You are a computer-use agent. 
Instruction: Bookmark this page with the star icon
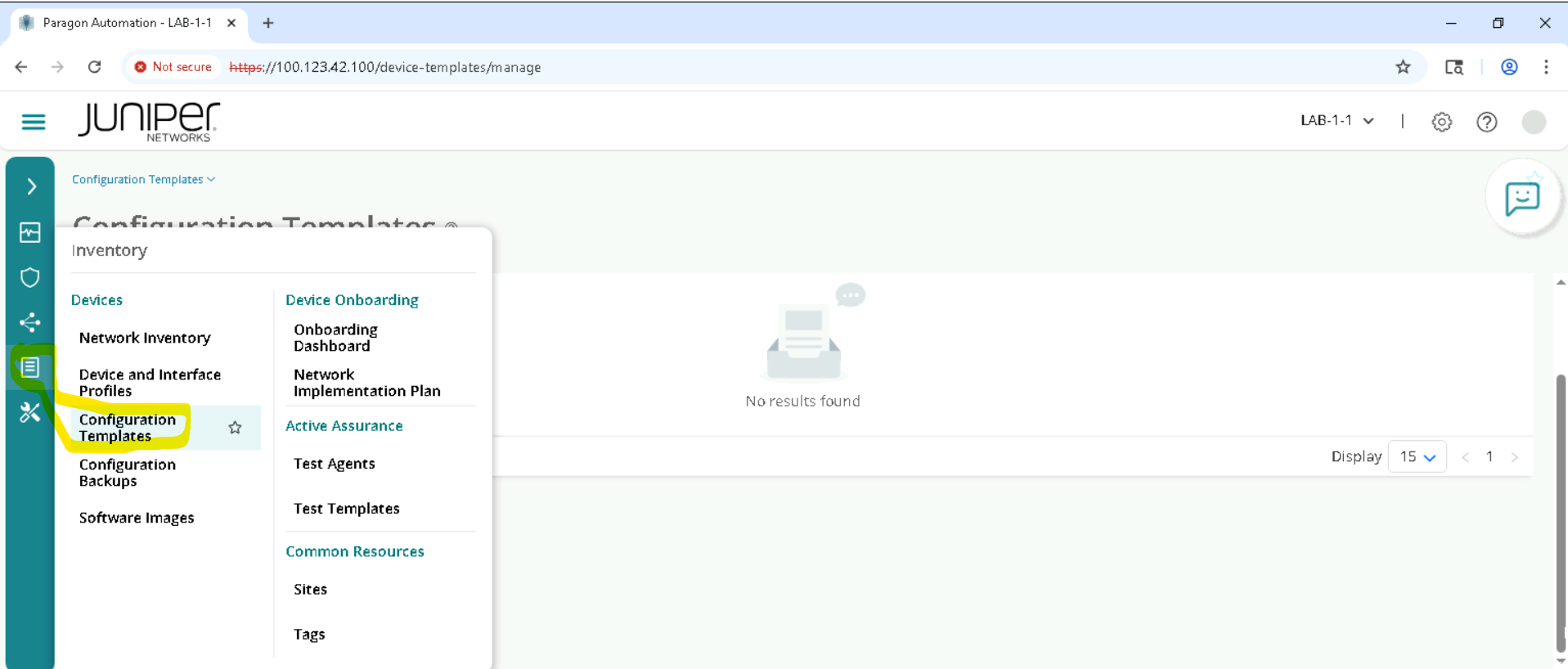[x=1403, y=67]
